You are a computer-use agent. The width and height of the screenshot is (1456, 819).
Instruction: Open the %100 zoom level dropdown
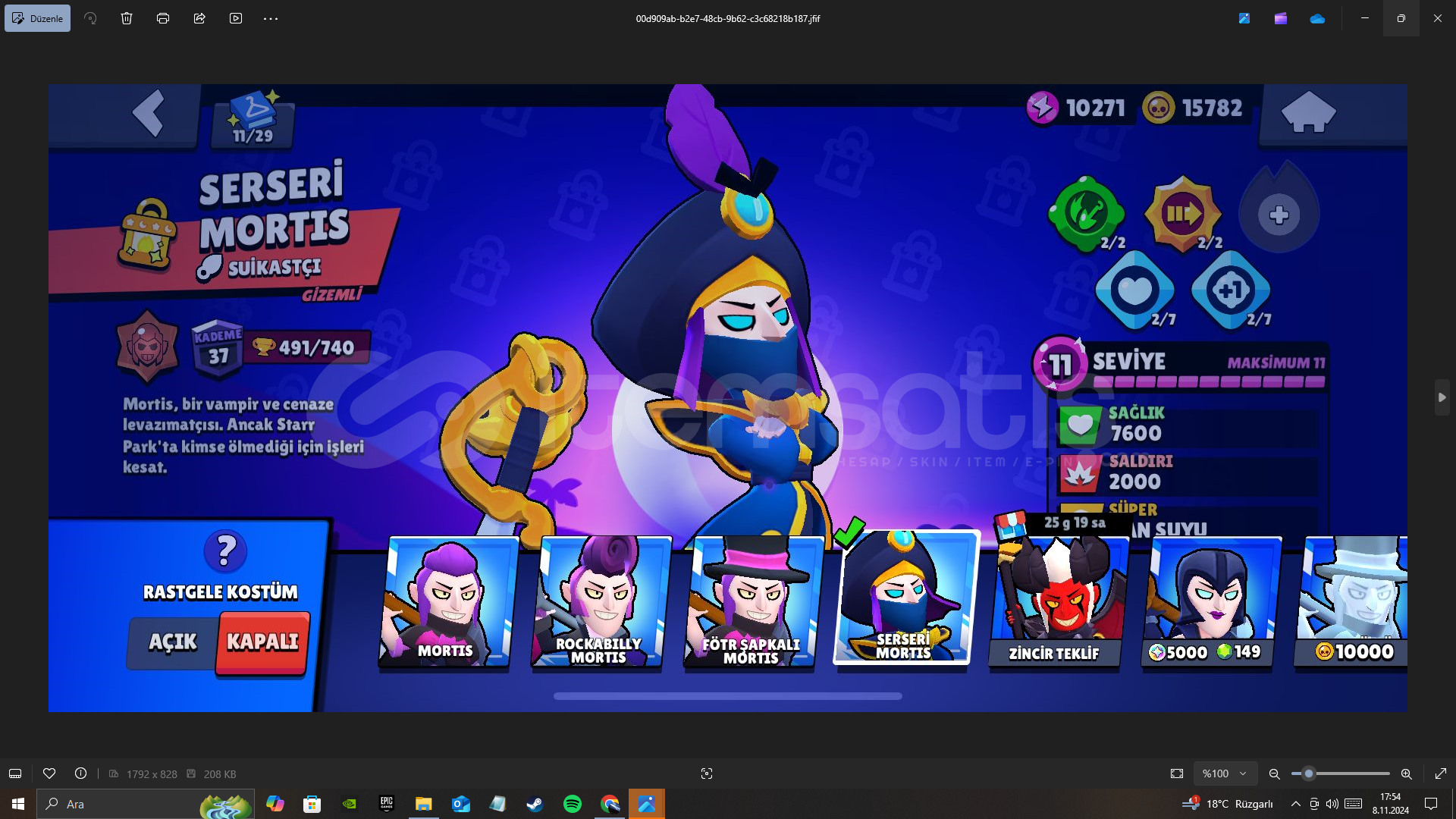(x=1225, y=773)
